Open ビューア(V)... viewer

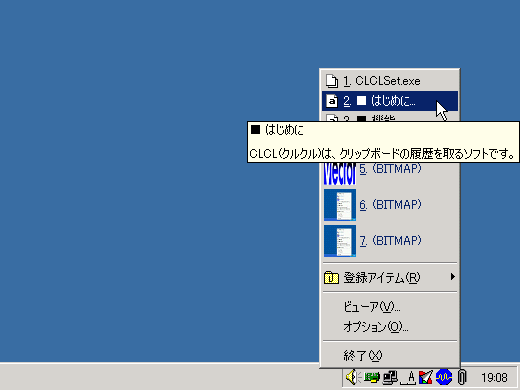[390, 307]
